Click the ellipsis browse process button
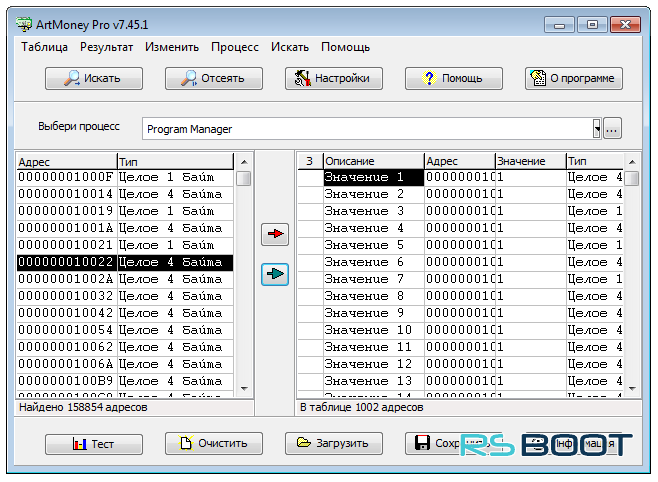 pyautogui.click(x=612, y=128)
